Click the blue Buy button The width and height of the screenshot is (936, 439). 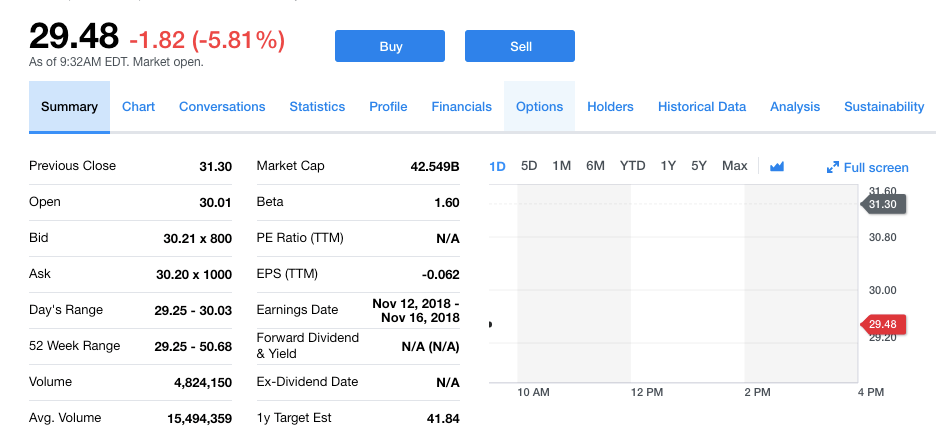390,46
